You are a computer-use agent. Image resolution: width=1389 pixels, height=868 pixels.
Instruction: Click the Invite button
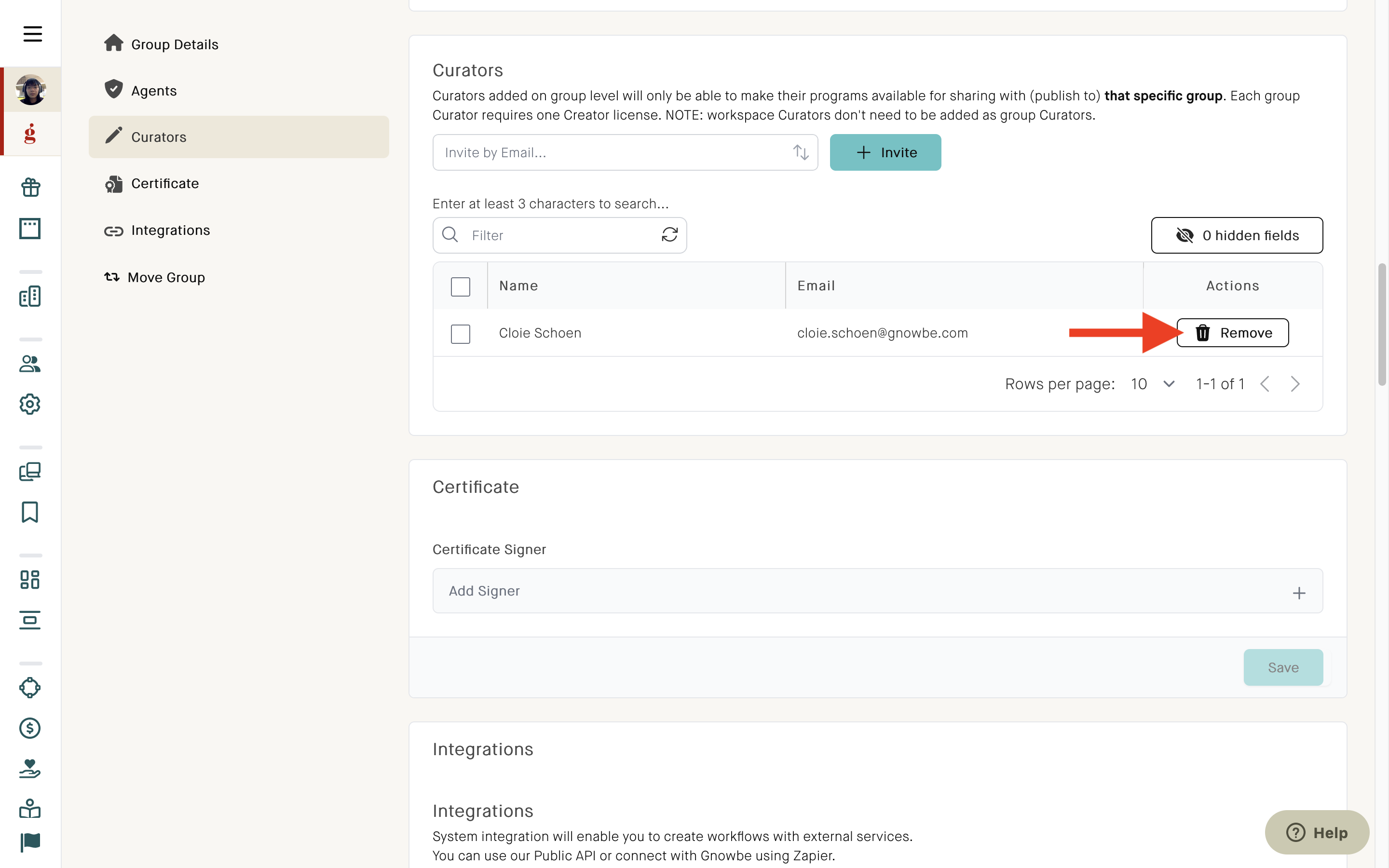click(x=885, y=152)
